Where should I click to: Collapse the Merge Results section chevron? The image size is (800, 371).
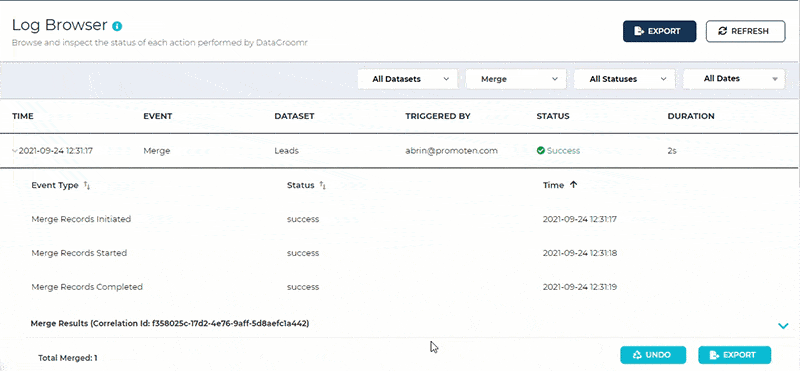pyautogui.click(x=783, y=325)
